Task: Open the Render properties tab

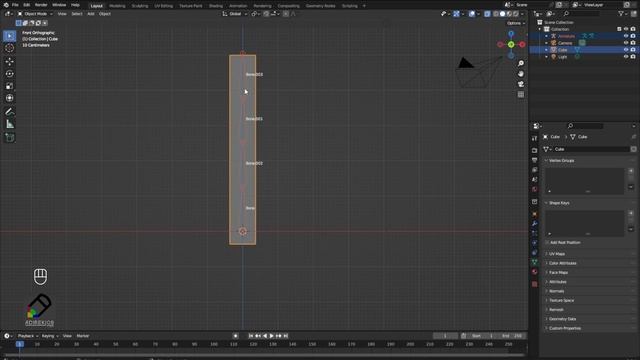Action: [x=535, y=150]
